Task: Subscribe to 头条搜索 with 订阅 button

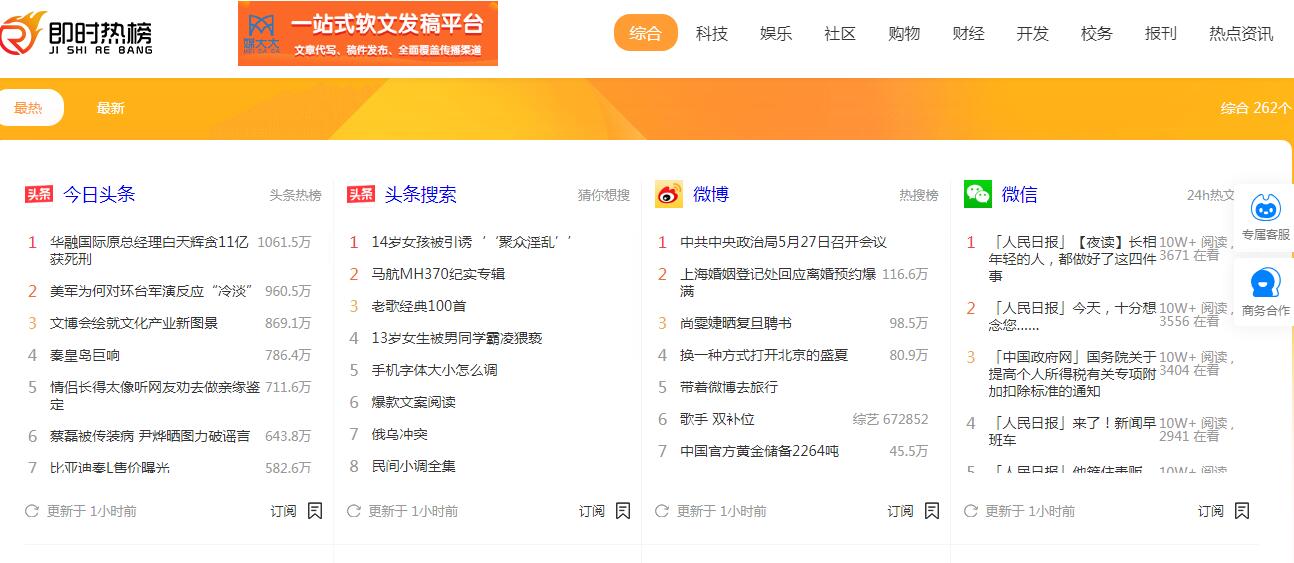Action: 592,511
